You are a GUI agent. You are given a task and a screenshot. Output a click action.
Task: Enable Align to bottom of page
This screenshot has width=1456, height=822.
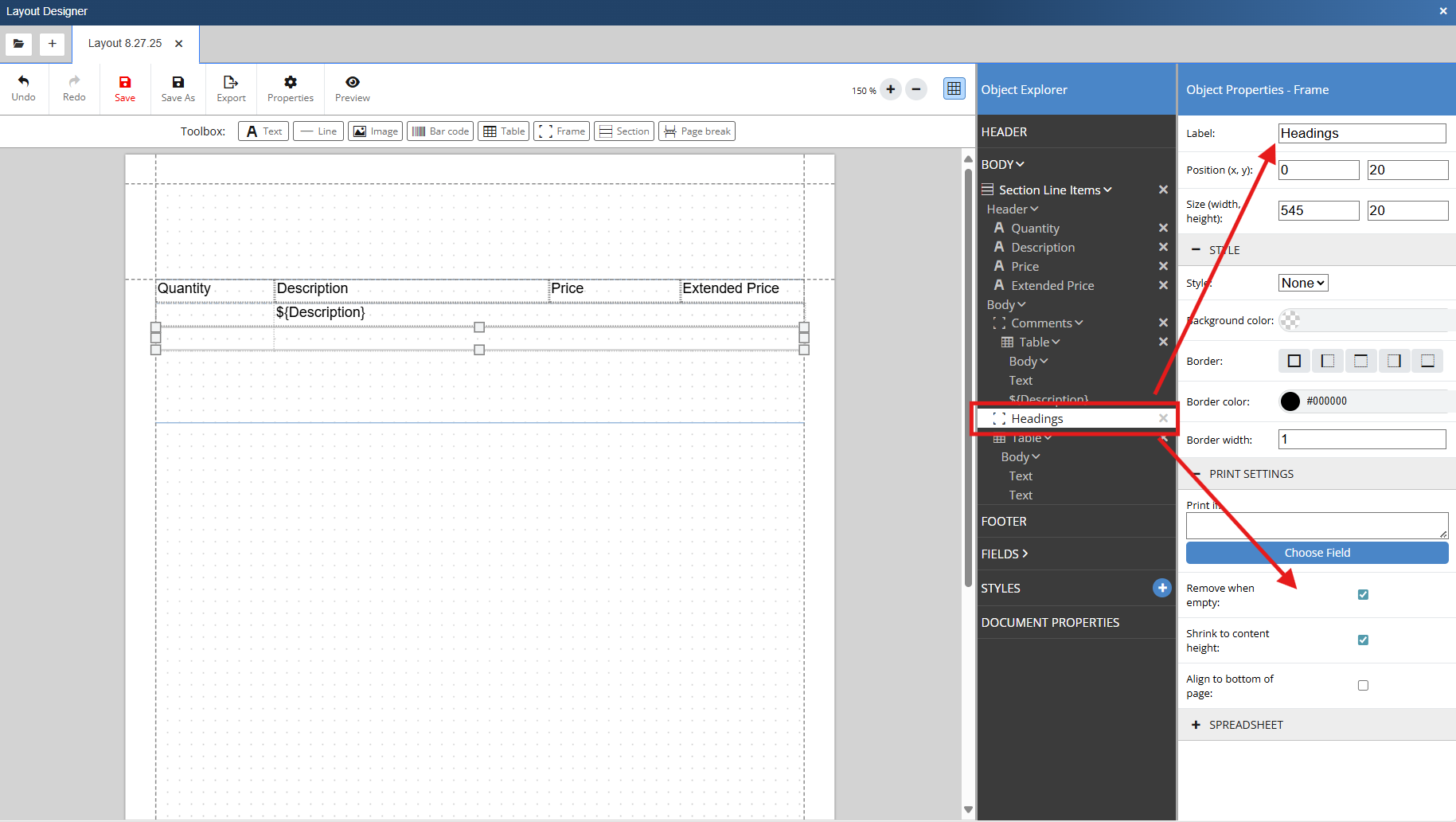click(x=1363, y=686)
